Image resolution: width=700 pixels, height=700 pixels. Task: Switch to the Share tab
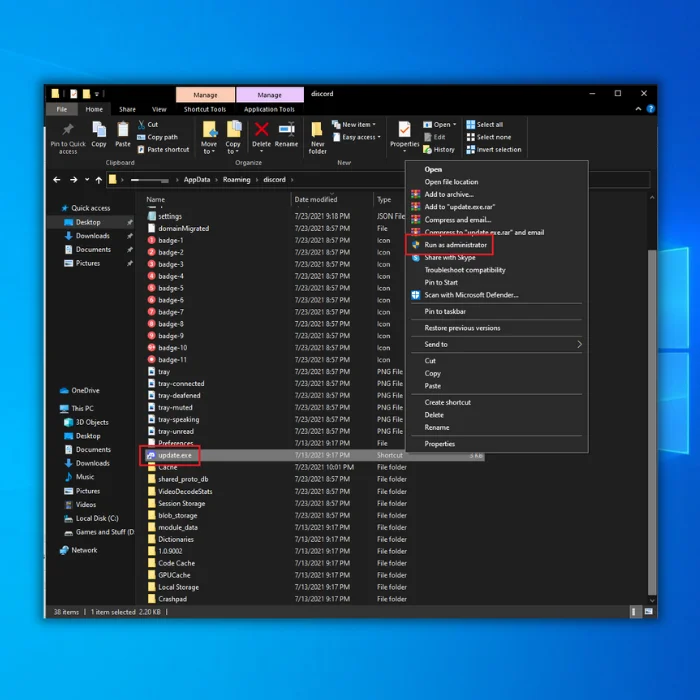(x=127, y=109)
